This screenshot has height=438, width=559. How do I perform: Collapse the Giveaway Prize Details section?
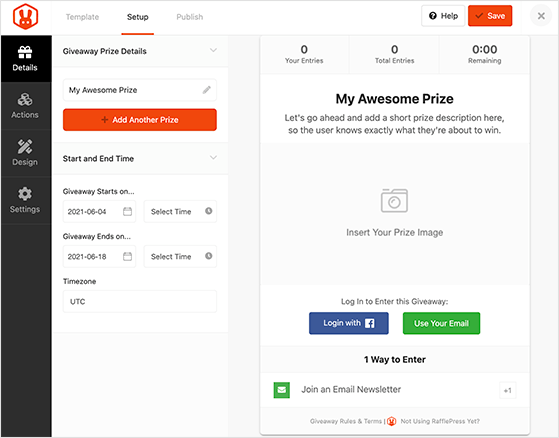tap(213, 50)
